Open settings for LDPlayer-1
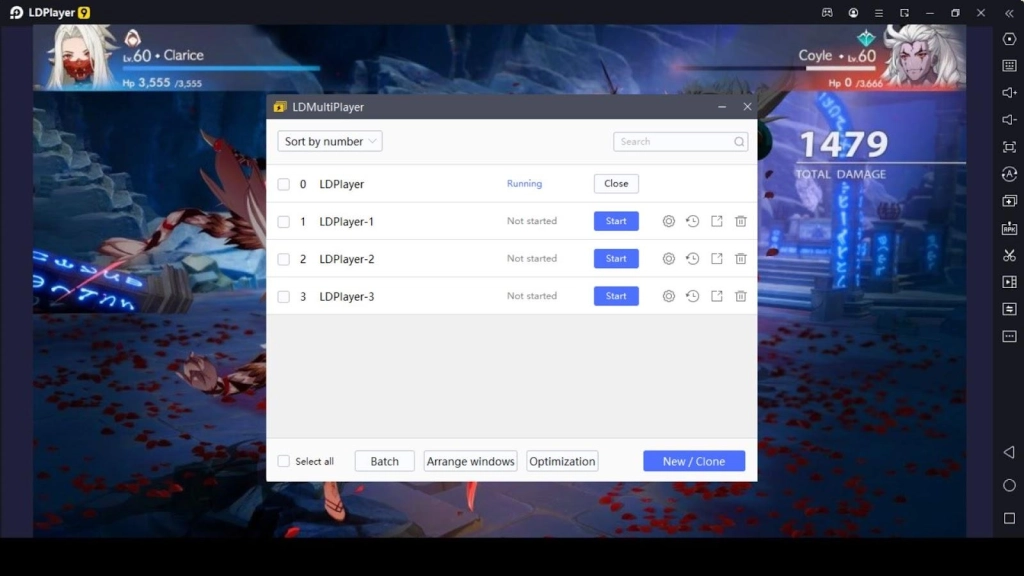Viewport: 1024px width, 576px height. 668,221
